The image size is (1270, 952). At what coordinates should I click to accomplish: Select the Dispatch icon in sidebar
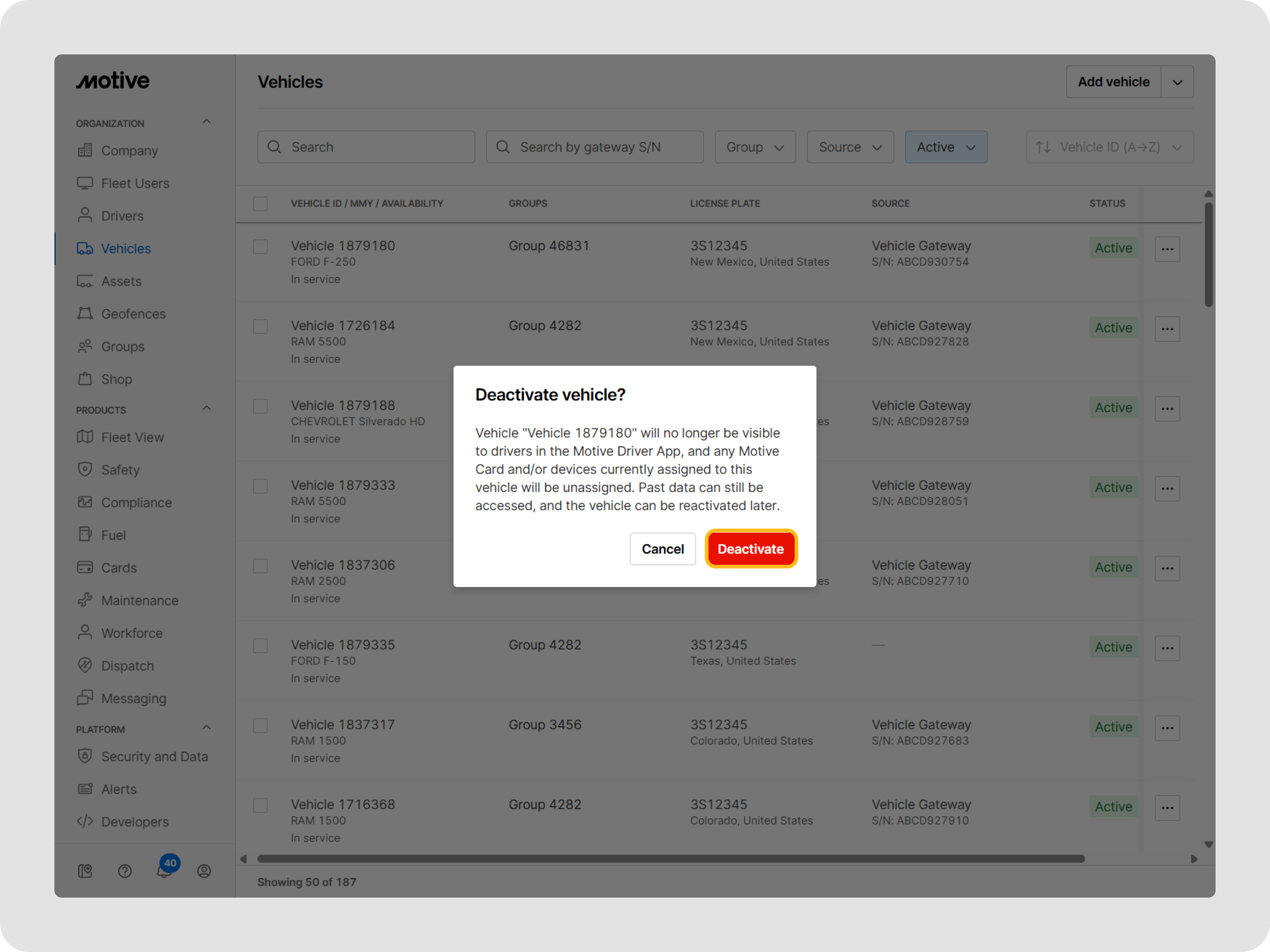coord(85,665)
